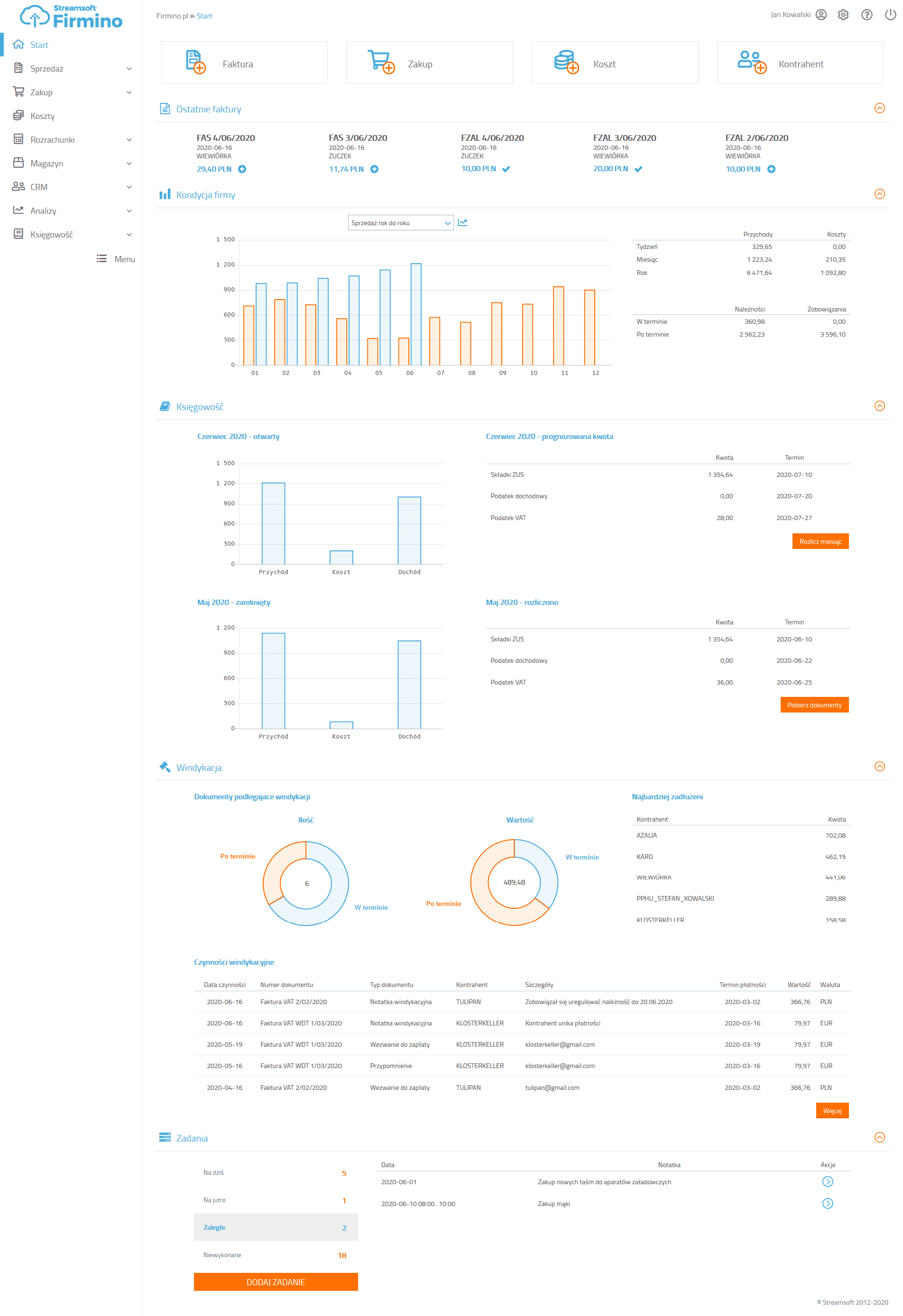Click arrow action for Zakup mąki task
Image resolution: width=903 pixels, height=1316 pixels.
tap(827, 1203)
